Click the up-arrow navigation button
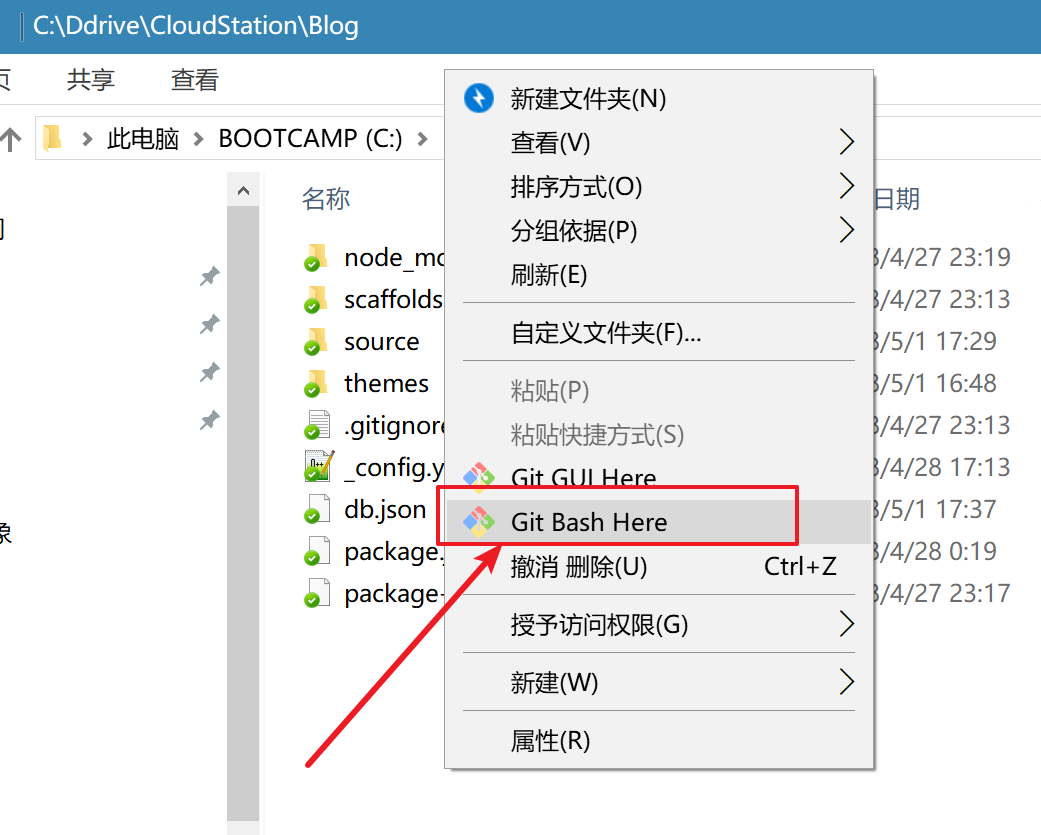 [x=10, y=139]
